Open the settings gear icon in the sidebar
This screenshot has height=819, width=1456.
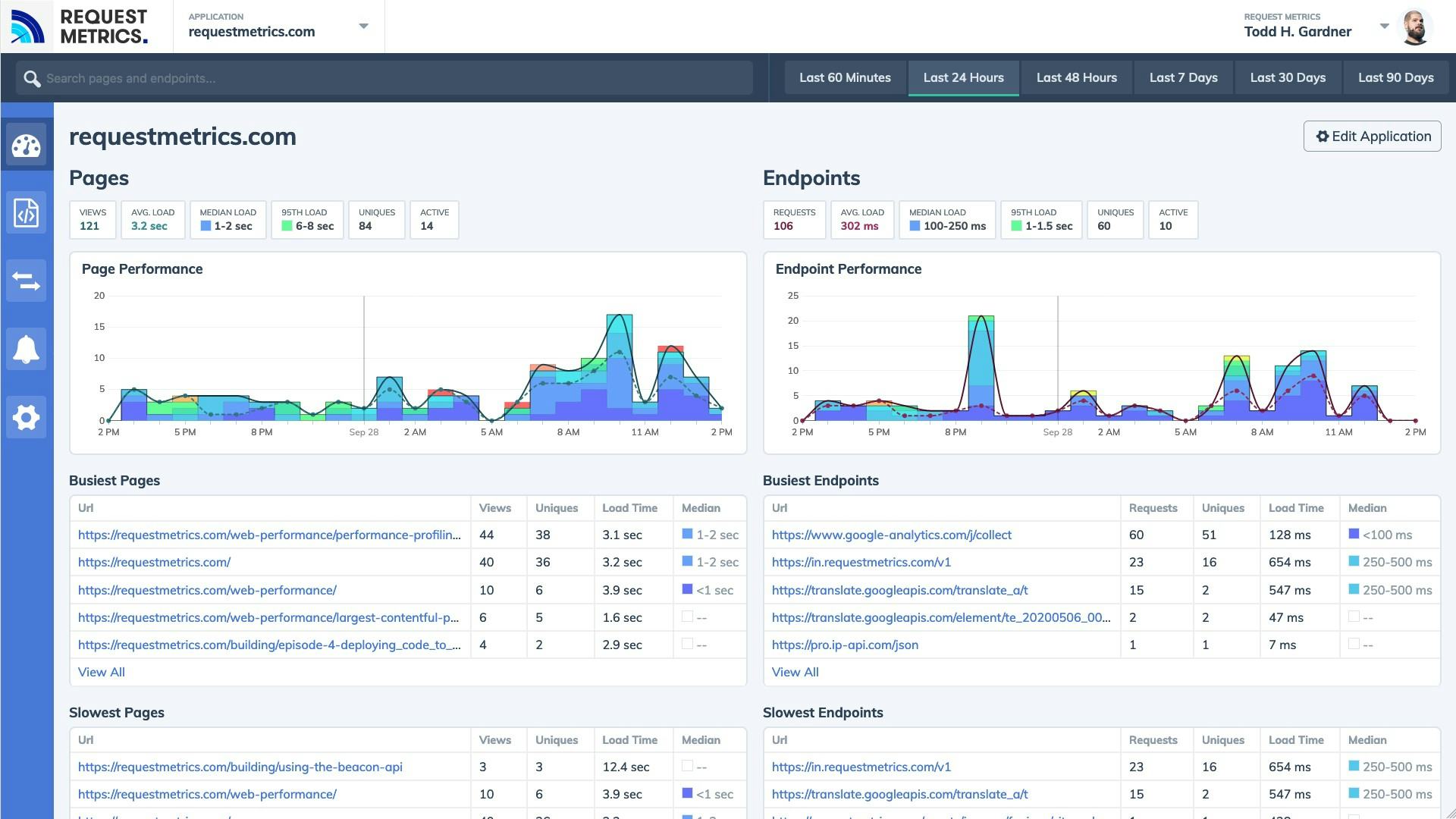(27, 417)
